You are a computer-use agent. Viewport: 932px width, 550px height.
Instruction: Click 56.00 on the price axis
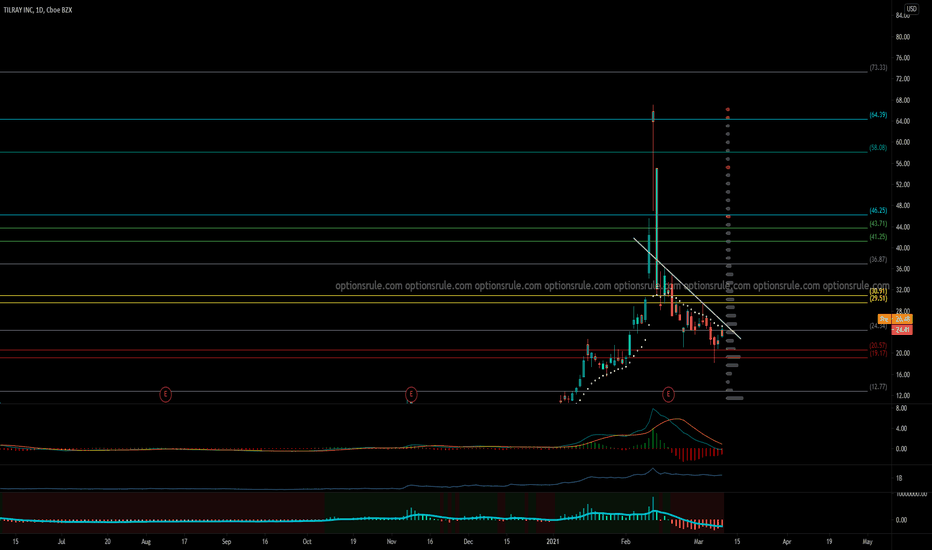[x=902, y=164]
